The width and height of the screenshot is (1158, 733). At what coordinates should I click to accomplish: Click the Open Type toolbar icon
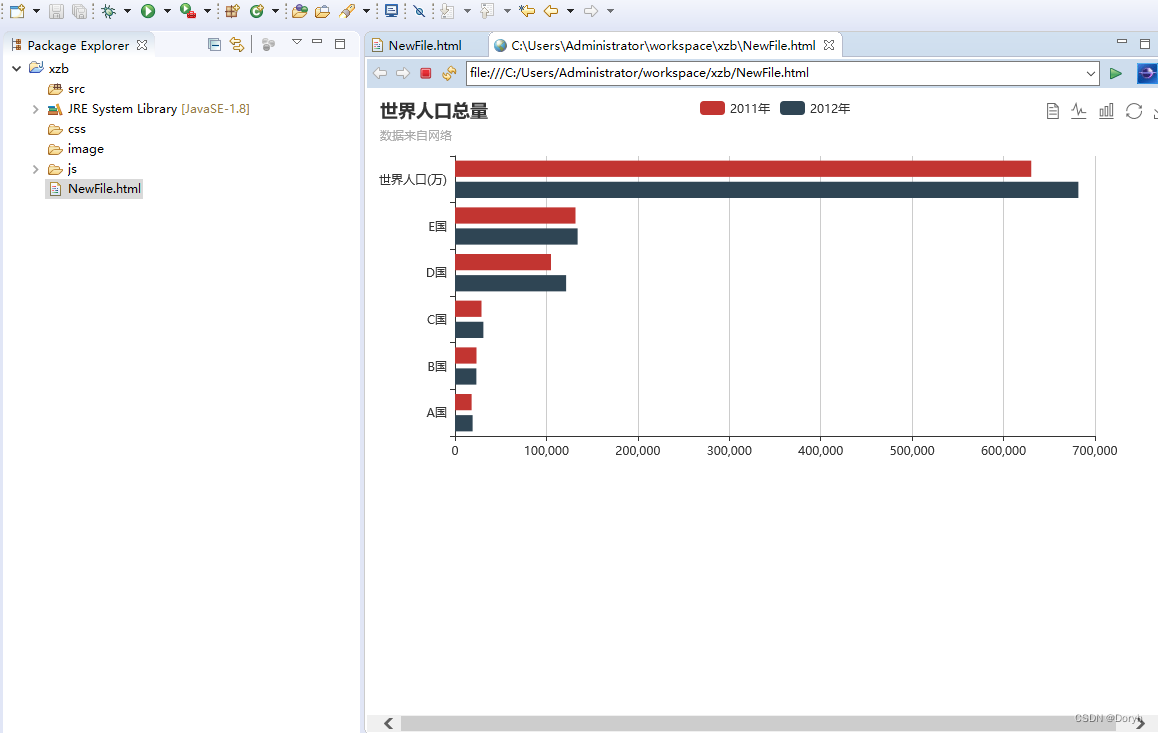[x=299, y=11]
